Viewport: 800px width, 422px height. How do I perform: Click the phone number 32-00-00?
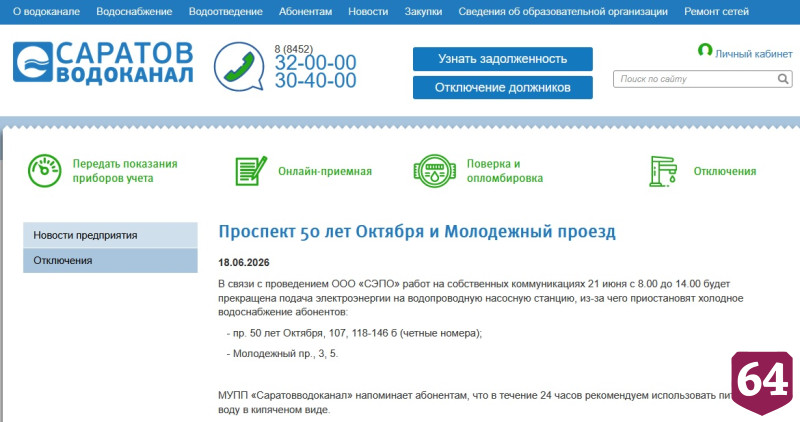[315, 63]
